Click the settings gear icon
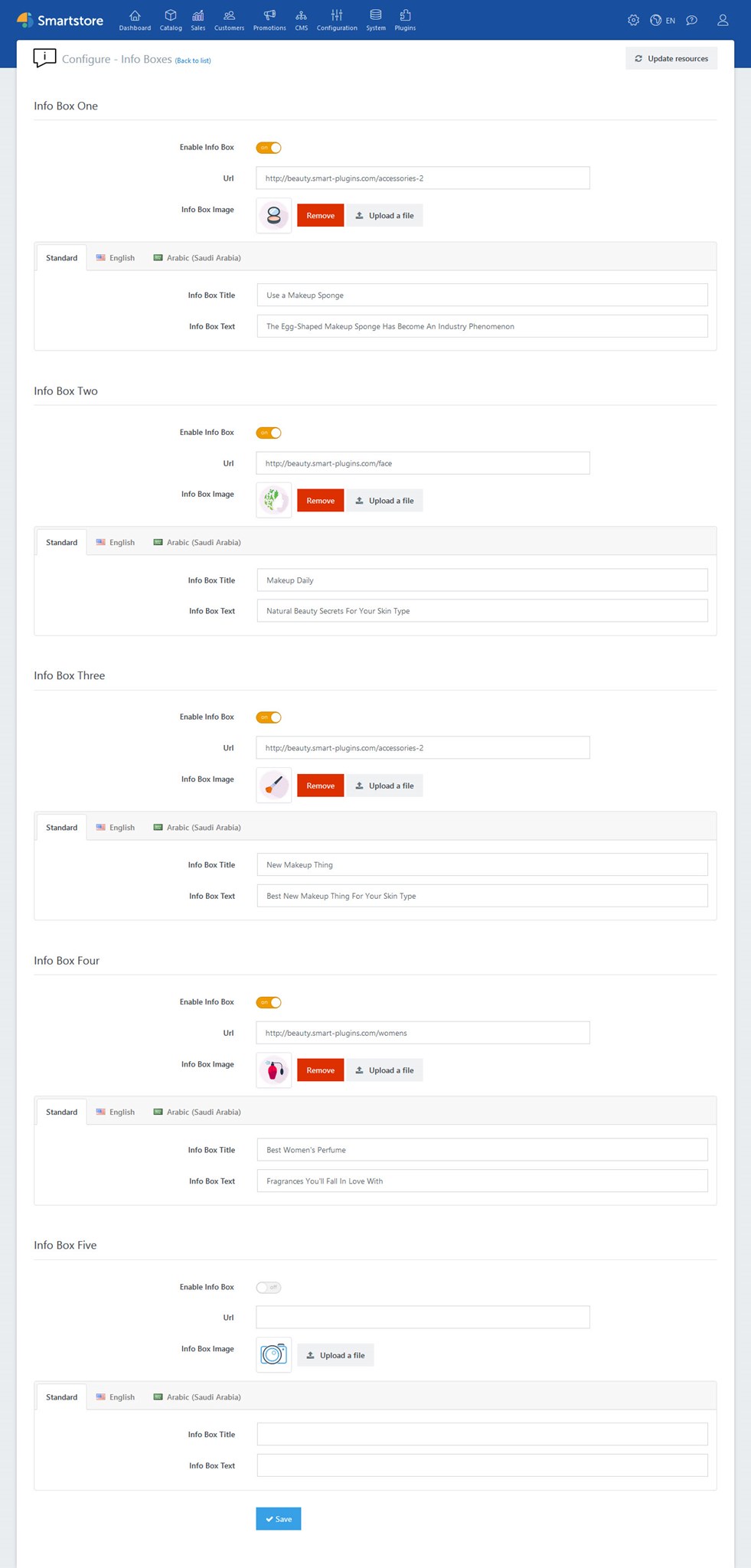 (633, 21)
